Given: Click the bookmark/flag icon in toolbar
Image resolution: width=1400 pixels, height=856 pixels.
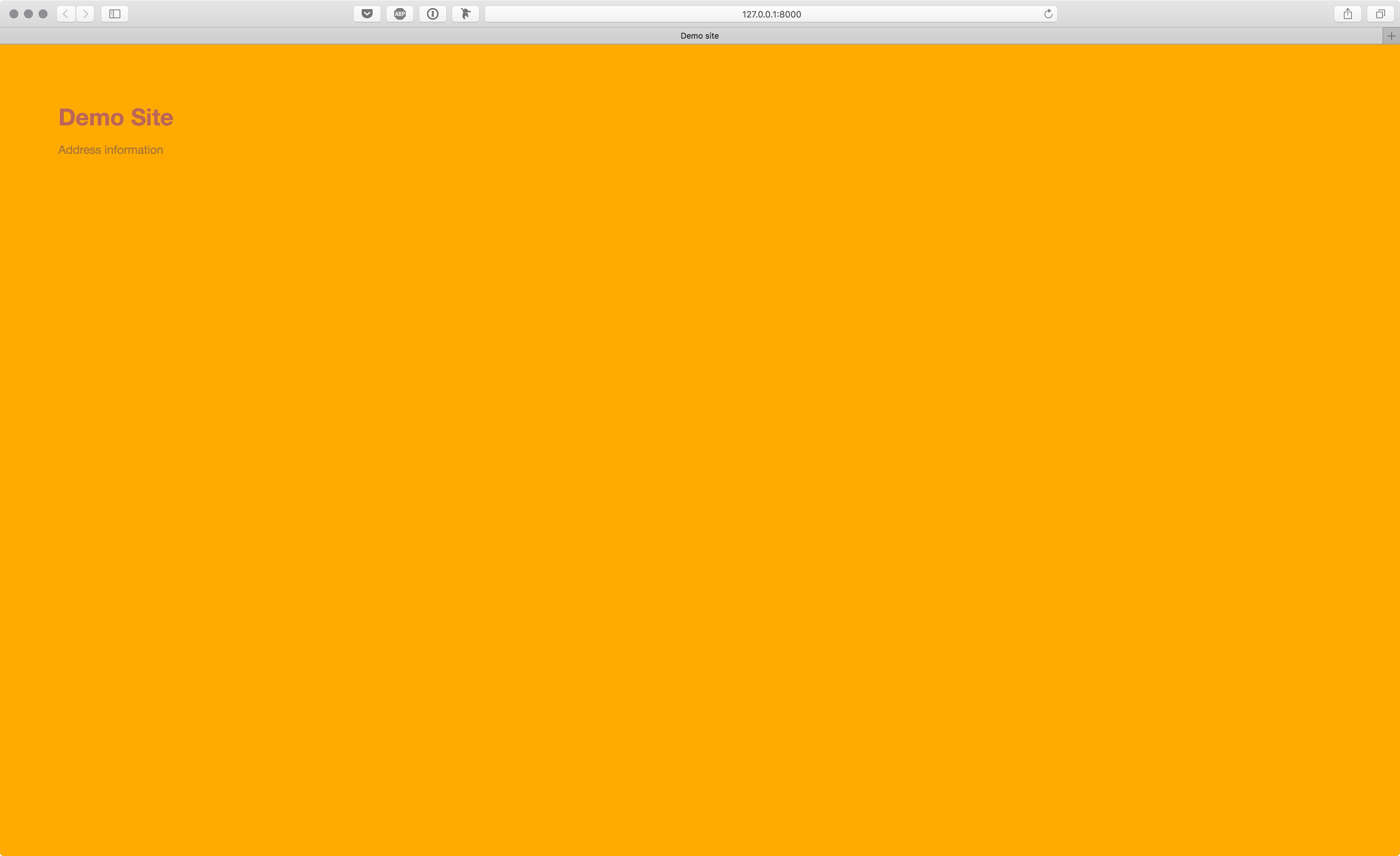Looking at the screenshot, I should point(465,13).
